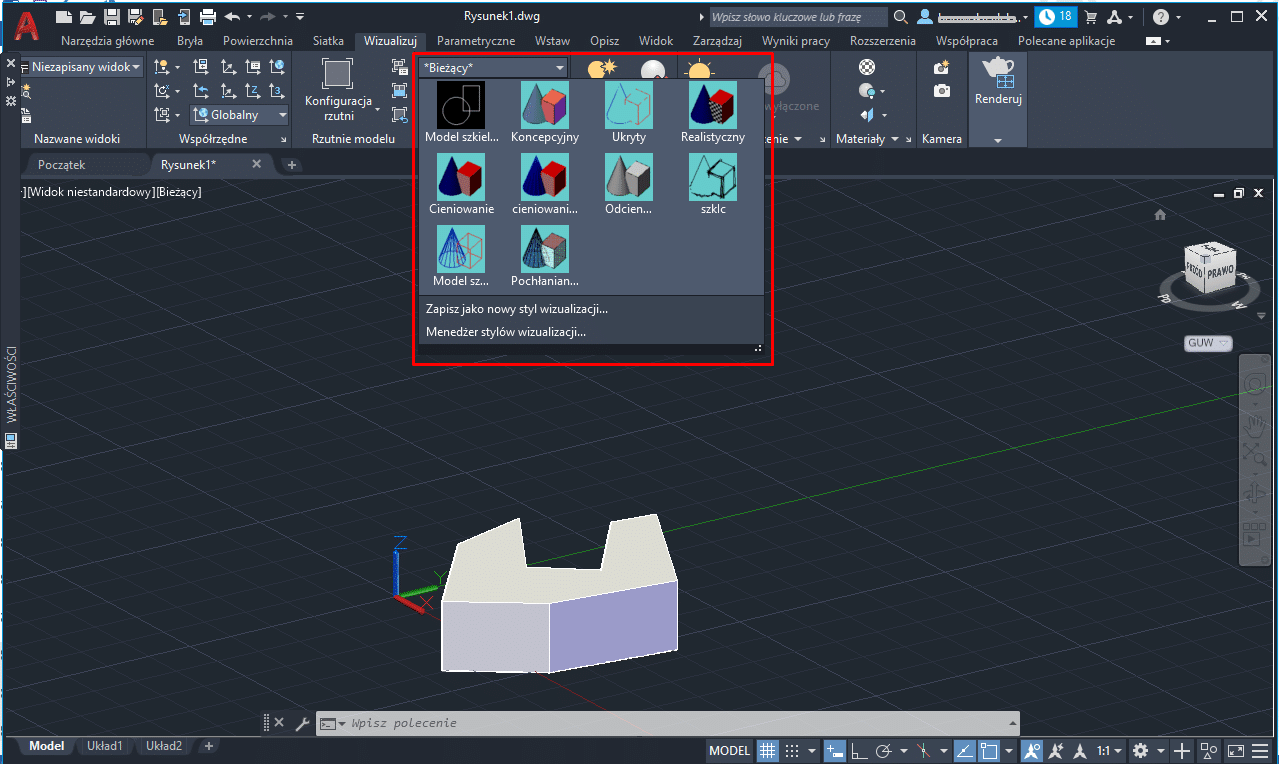Screen dimensions: 1279x764
Task: Apply the Realistyczny visual style
Action: [713, 113]
